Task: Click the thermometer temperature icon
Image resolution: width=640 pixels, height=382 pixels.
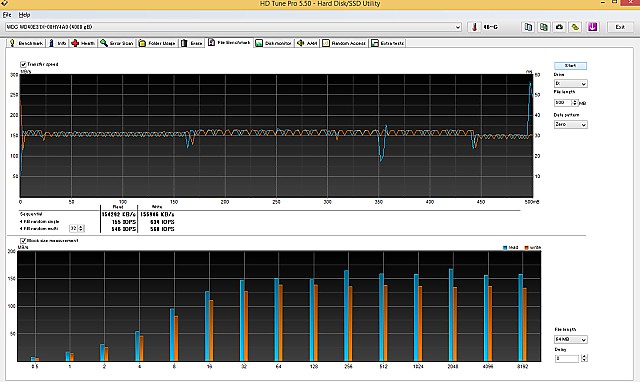Action: click(x=474, y=27)
